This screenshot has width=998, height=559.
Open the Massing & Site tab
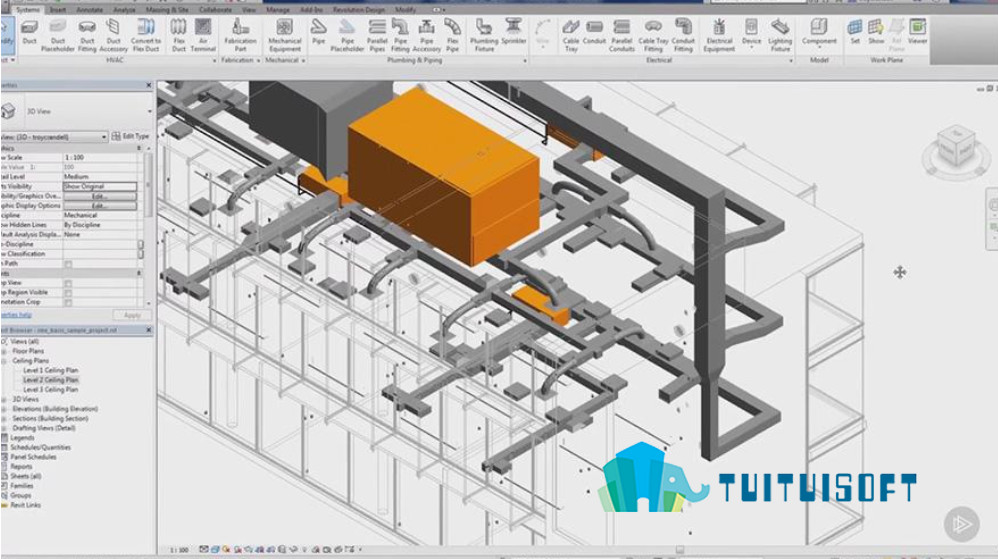(x=167, y=10)
